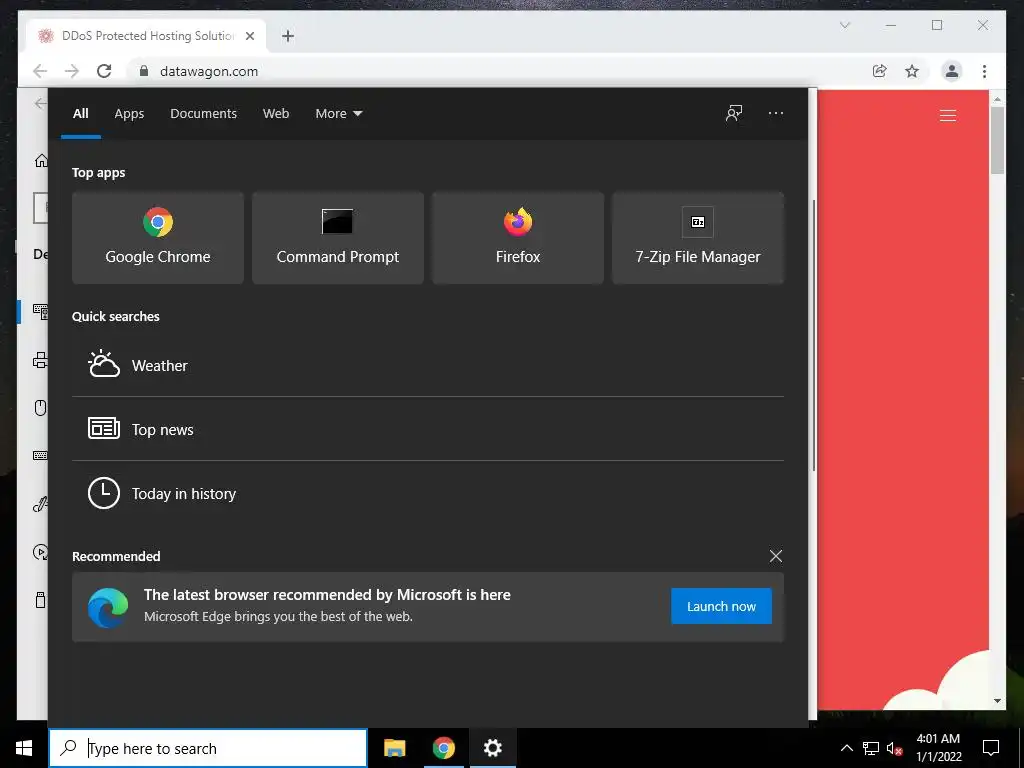
Task: Select the Top news quick search
Action: tap(428, 429)
